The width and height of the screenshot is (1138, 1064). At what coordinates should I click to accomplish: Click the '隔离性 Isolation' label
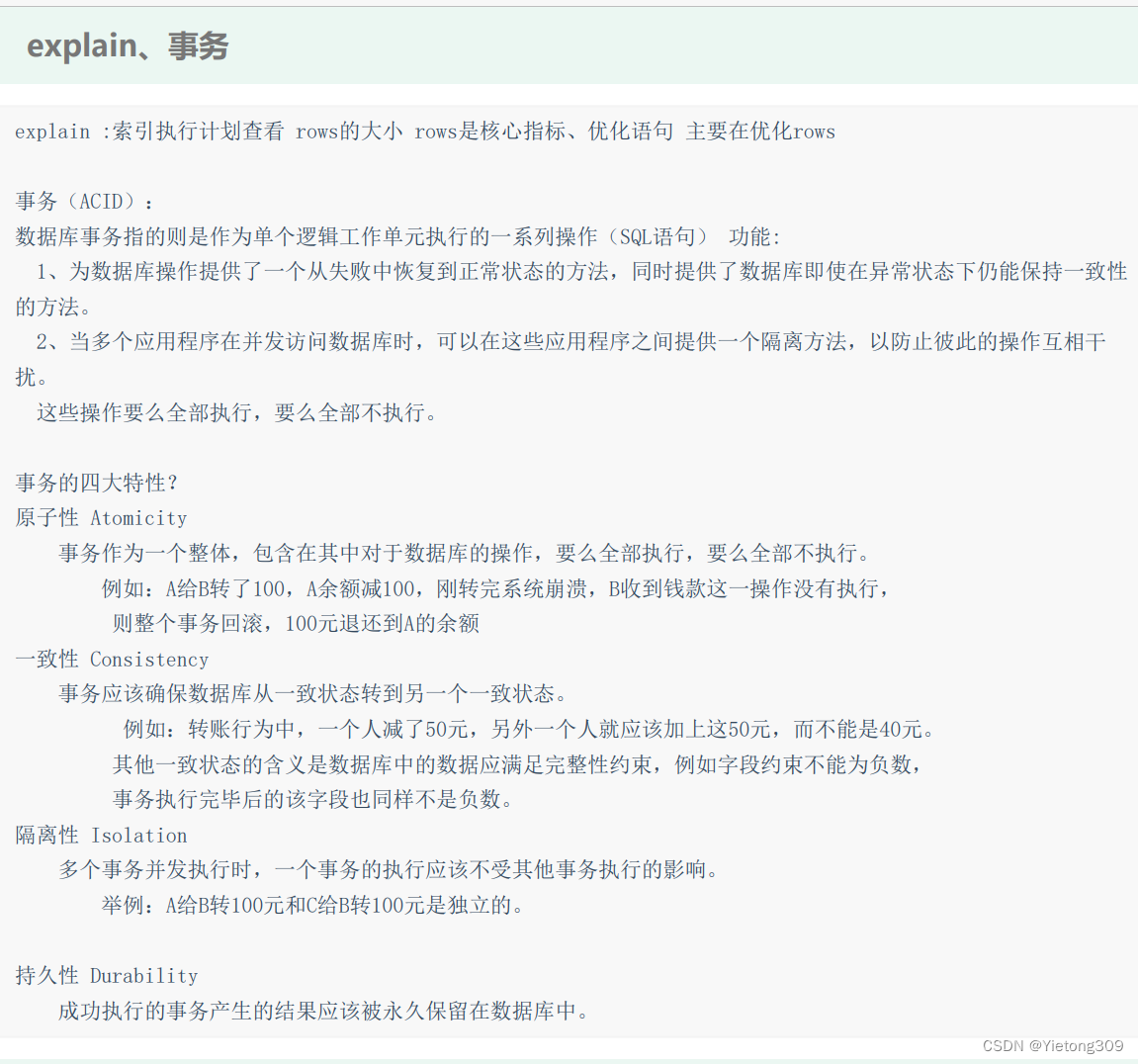pos(101,835)
